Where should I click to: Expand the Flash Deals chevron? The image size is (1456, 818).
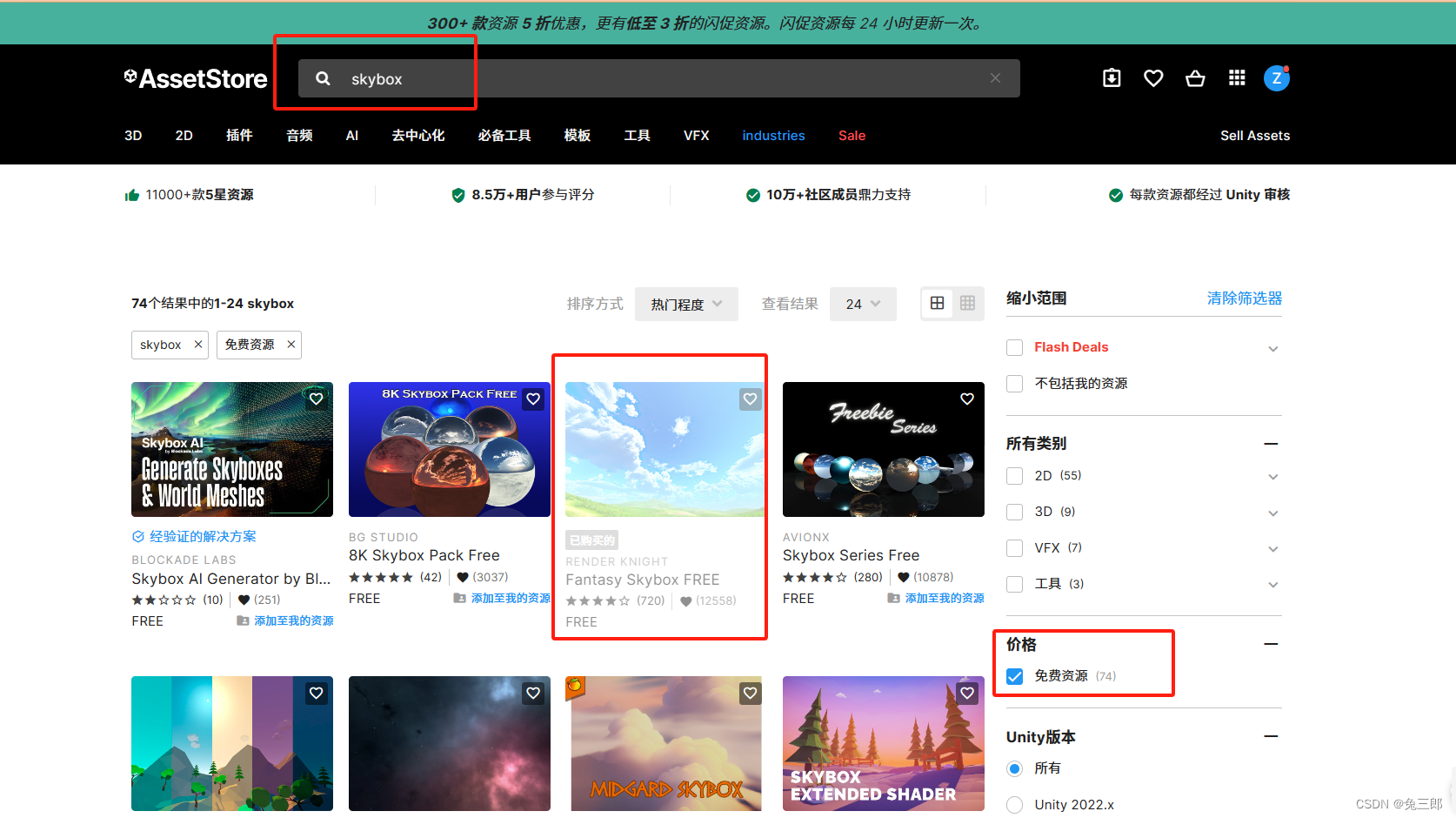[1272, 348]
